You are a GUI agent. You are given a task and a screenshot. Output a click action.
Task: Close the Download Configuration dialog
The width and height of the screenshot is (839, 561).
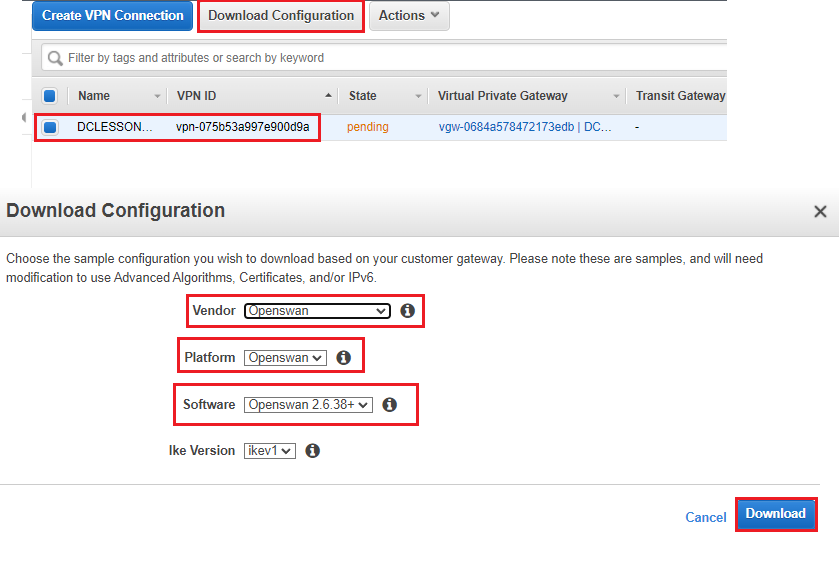click(x=820, y=211)
